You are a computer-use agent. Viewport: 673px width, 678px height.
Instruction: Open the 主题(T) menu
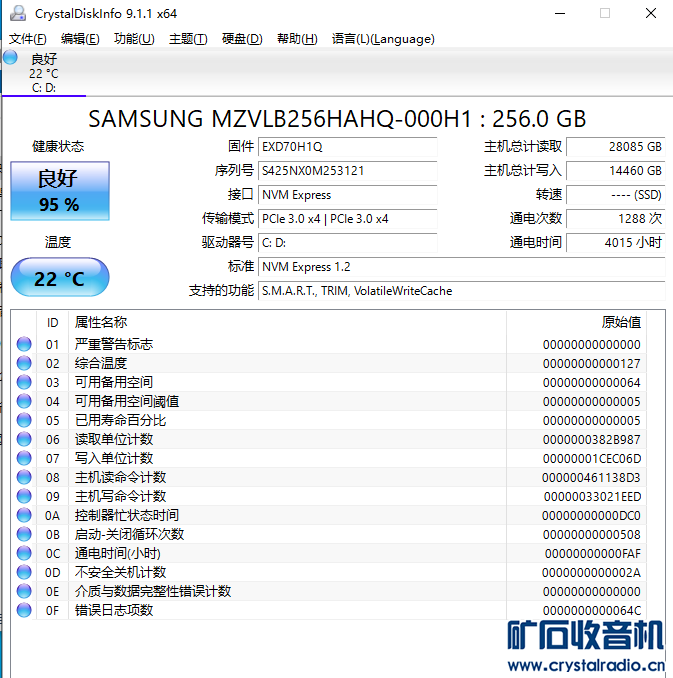pos(188,39)
